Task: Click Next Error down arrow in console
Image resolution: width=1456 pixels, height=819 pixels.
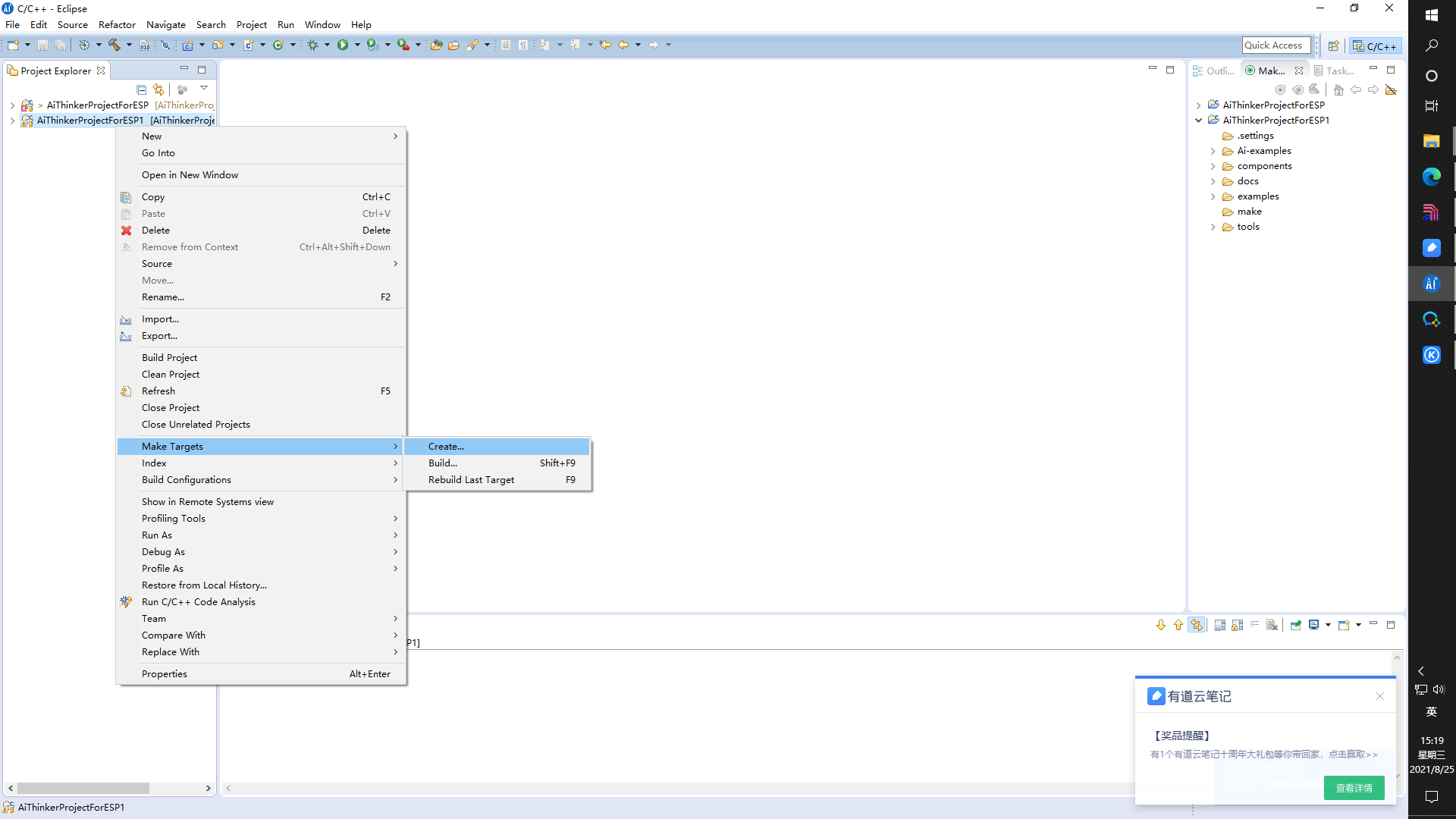Action: click(x=1161, y=626)
